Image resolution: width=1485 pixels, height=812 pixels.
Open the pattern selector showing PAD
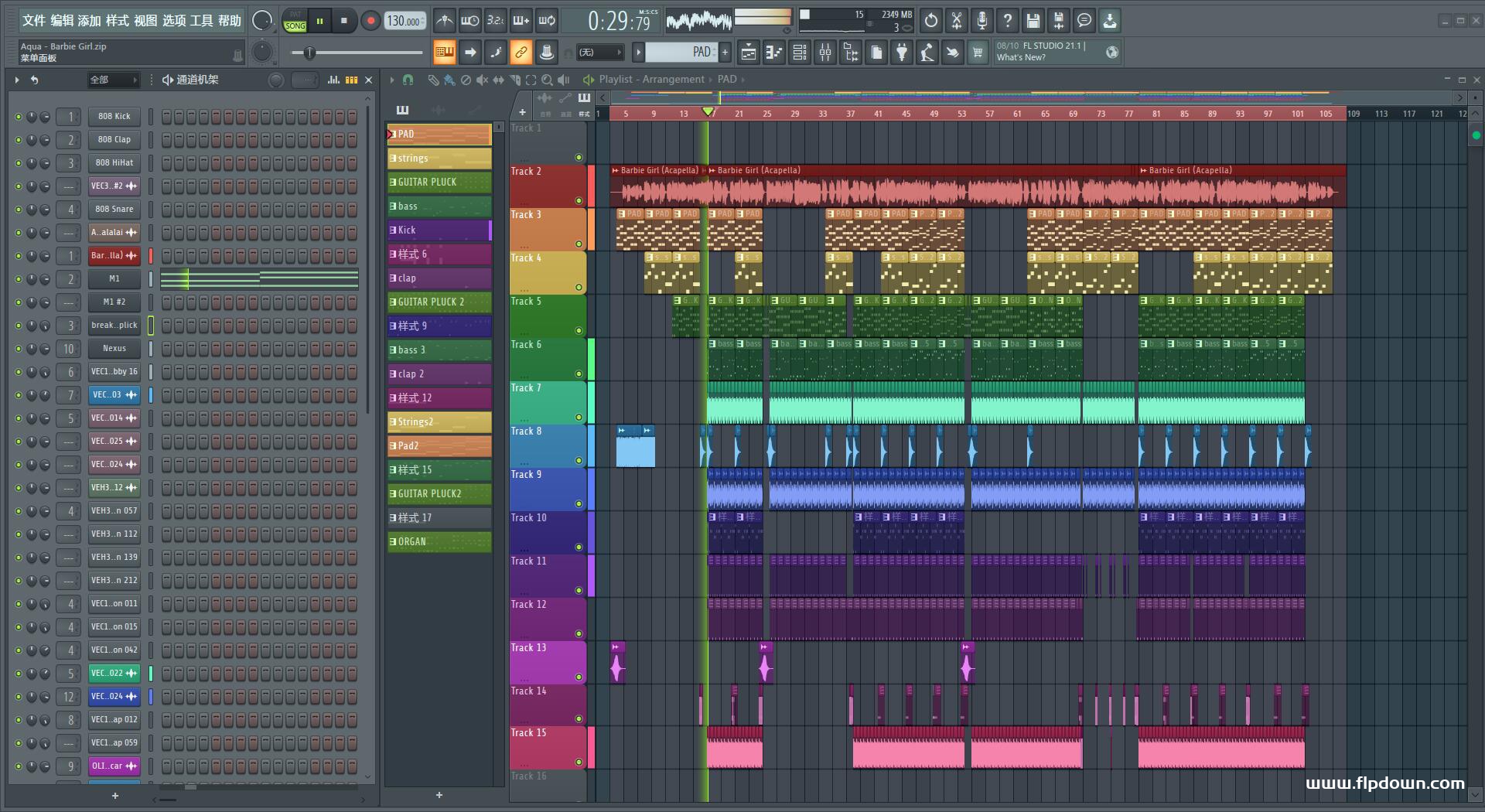point(681,52)
